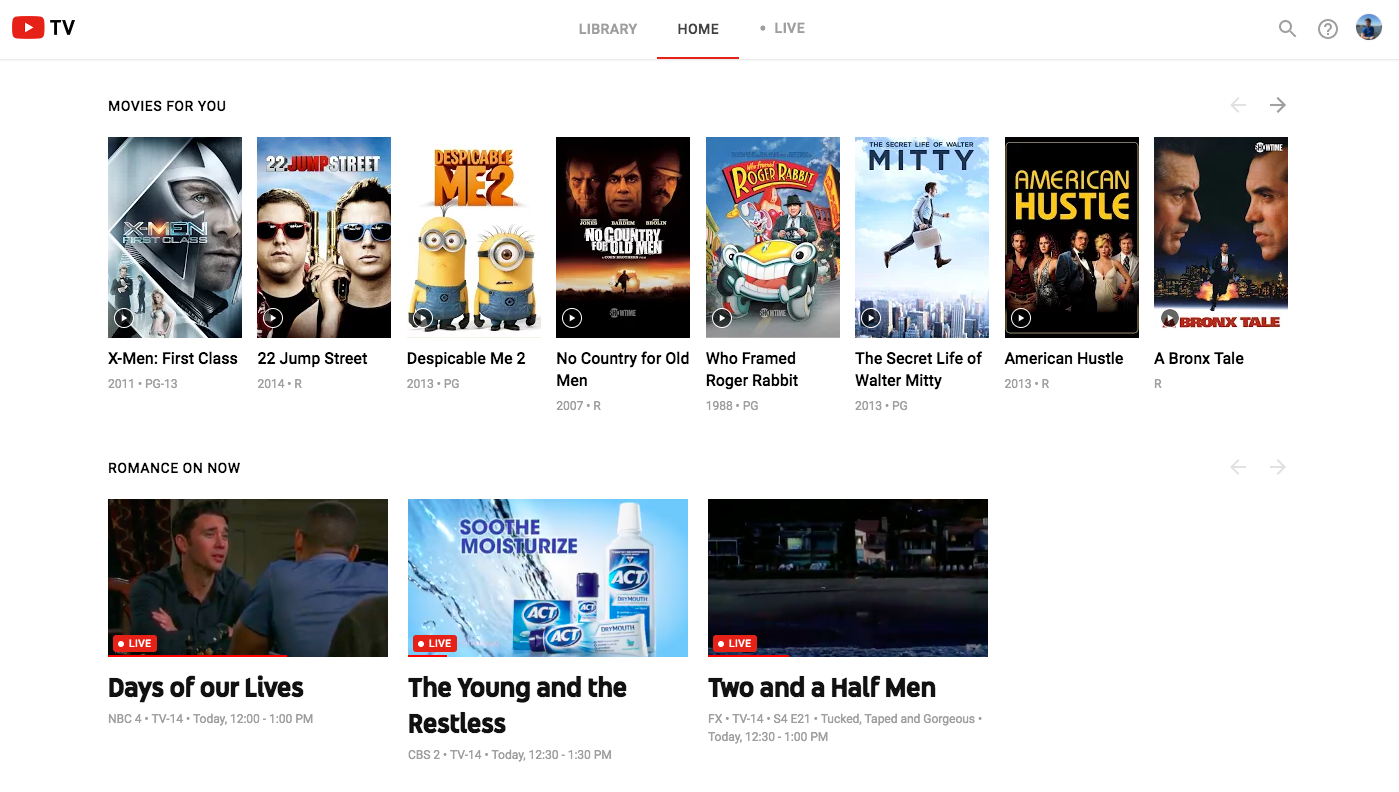Go back with the Romance On Now left arrow

(x=1238, y=467)
